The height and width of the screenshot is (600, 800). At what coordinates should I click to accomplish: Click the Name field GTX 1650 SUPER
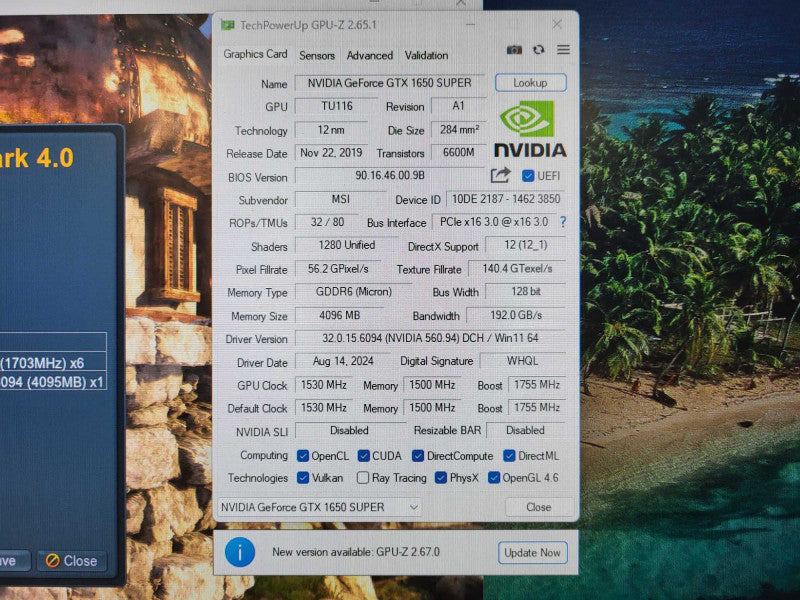pos(390,83)
